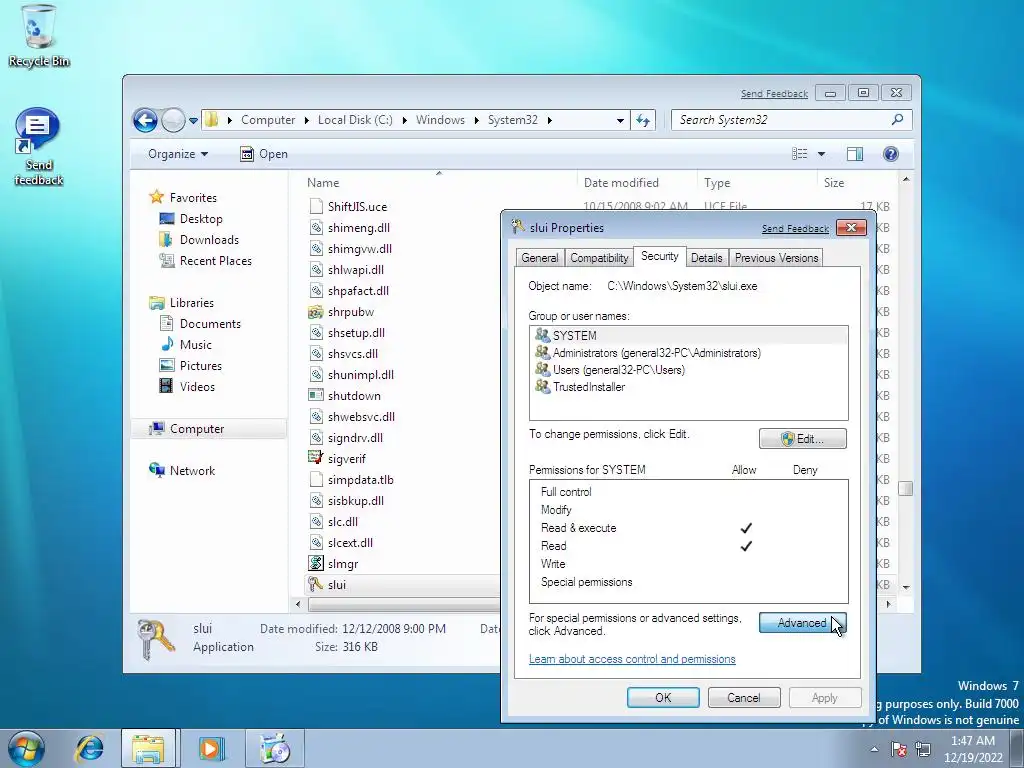This screenshot has width=1024, height=768.
Task: Click the Action Center flag tray icon
Action: click(x=899, y=749)
